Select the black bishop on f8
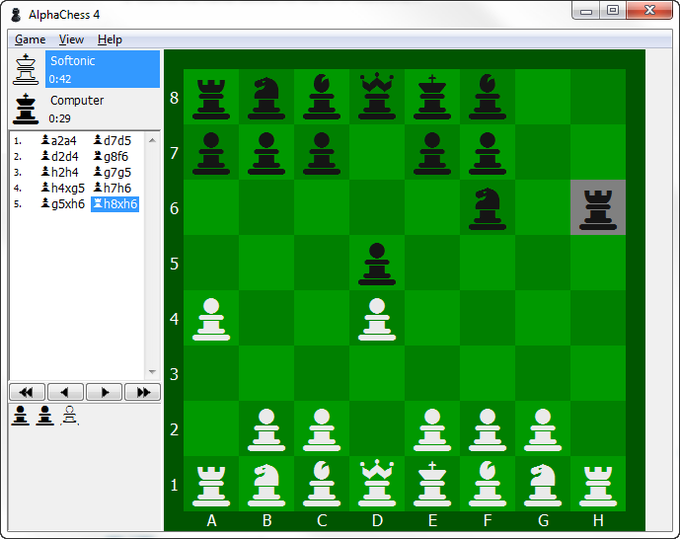The height and width of the screenshot is (539, 680). [487, 97]
